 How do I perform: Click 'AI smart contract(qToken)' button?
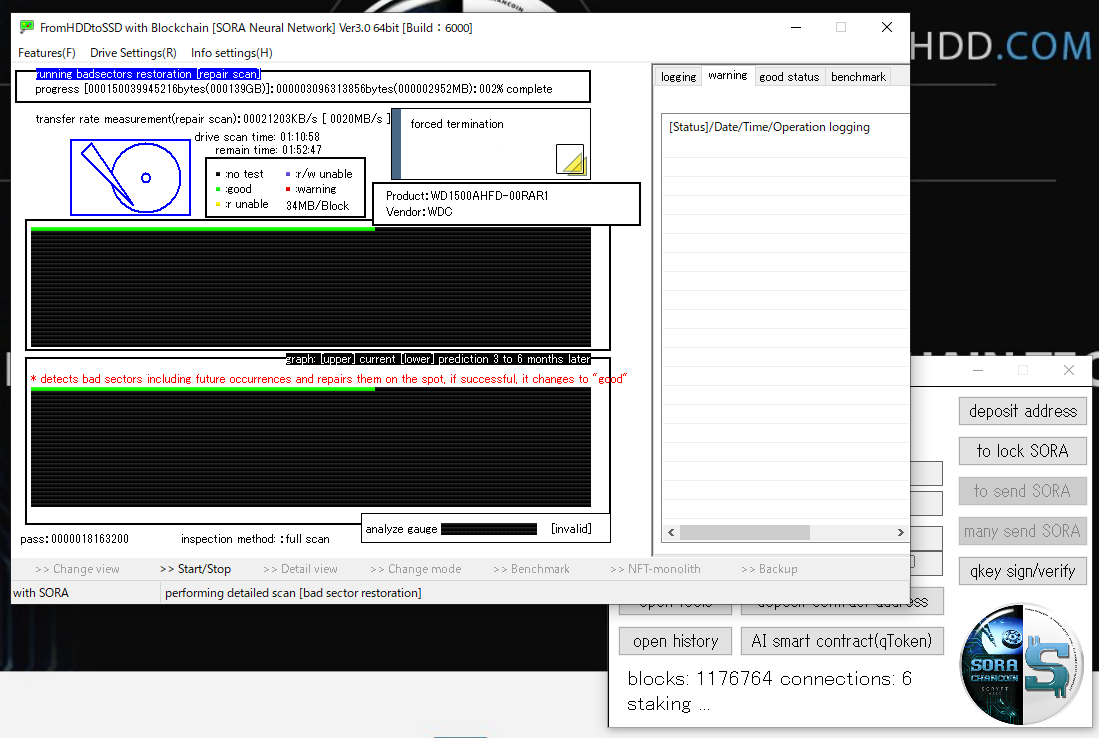click(x=842, y=641)
